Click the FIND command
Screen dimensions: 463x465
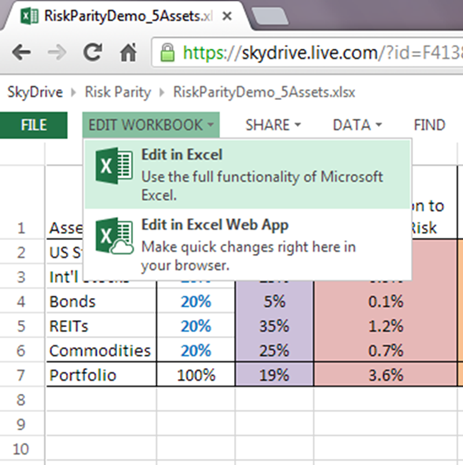(429, 125)
